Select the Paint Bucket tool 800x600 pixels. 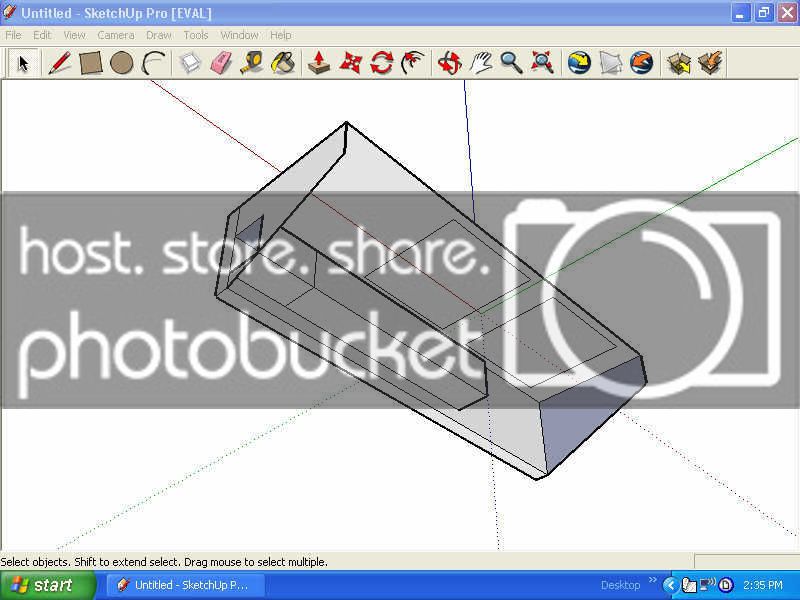click(x=283, y=63)
